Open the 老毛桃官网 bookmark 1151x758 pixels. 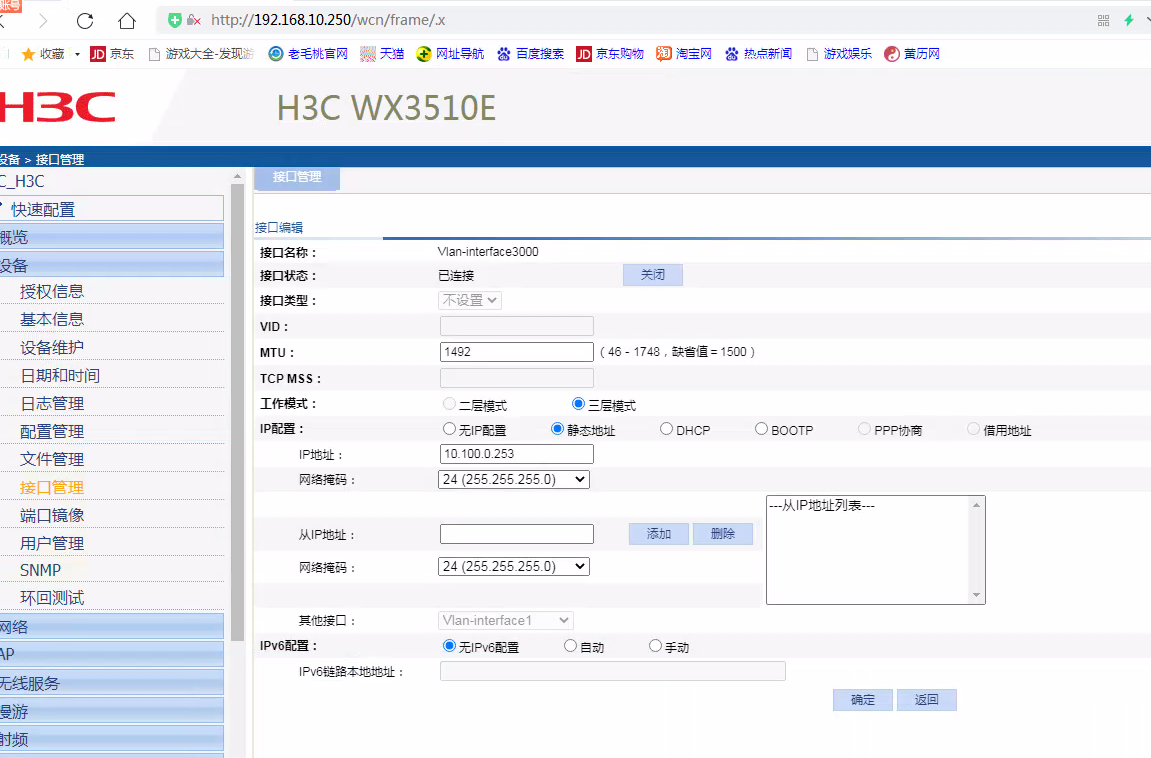308,54
